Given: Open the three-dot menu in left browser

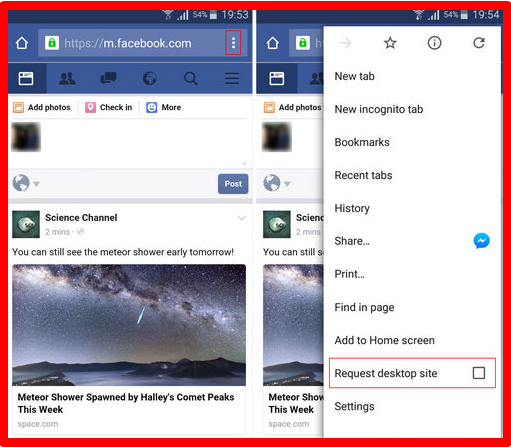Looking at the screenshot, I should 233,43.
